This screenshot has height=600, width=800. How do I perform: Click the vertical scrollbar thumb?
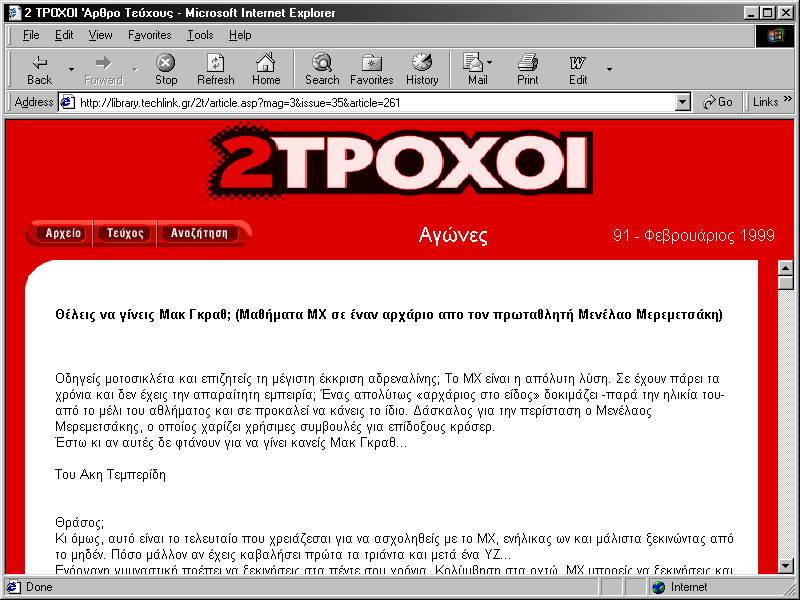(x=786, y=283)
